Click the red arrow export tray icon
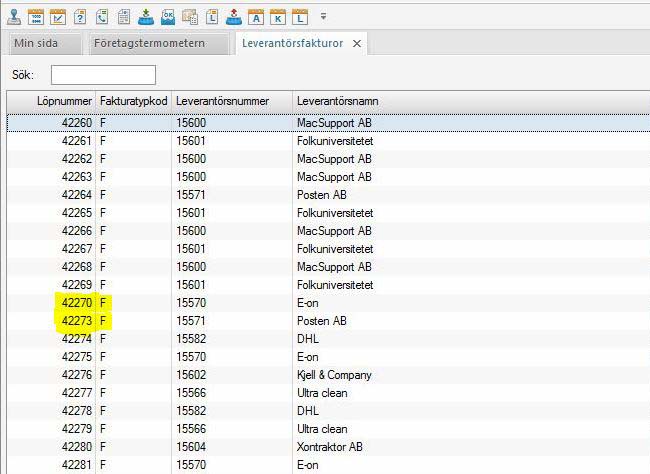The image size is (650, 474). 234,17
